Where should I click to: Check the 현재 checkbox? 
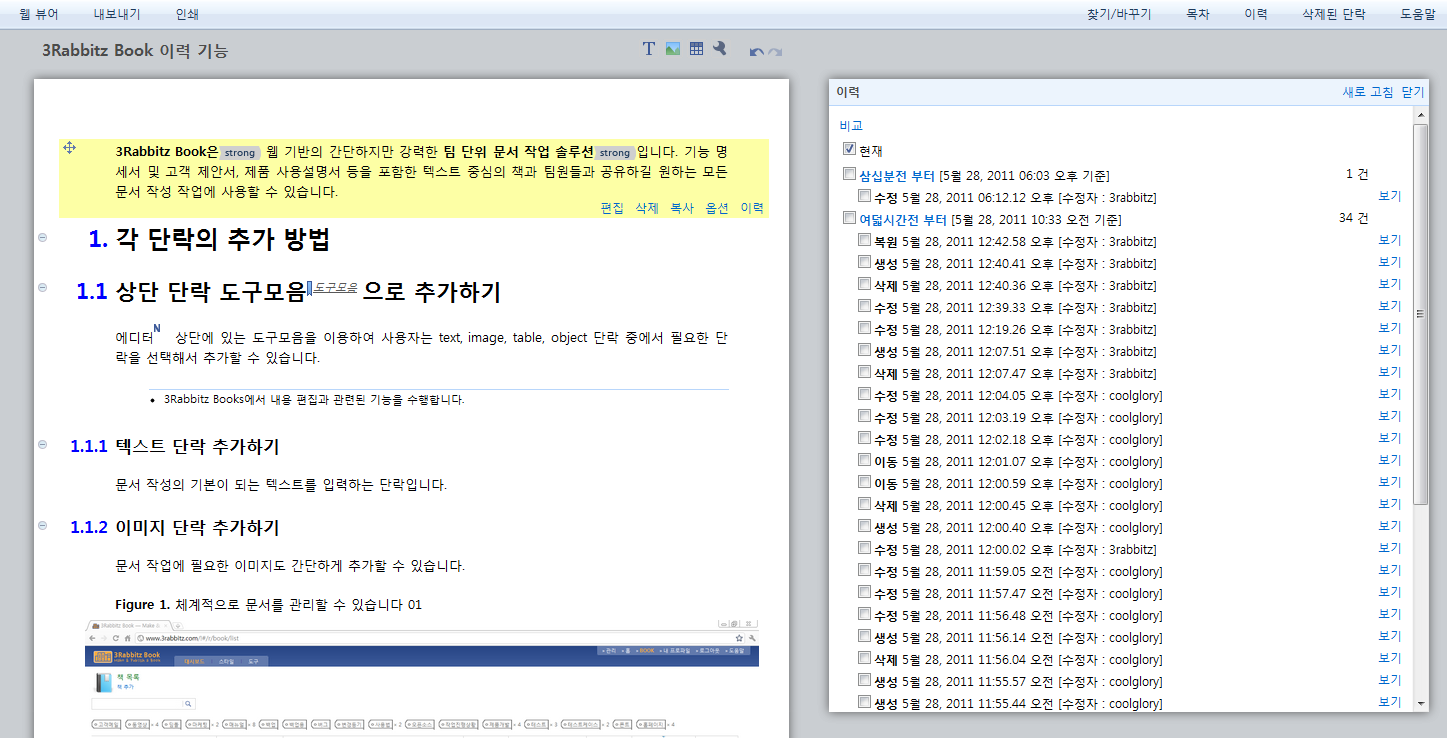pyautogui.click(x=850, y=149)
